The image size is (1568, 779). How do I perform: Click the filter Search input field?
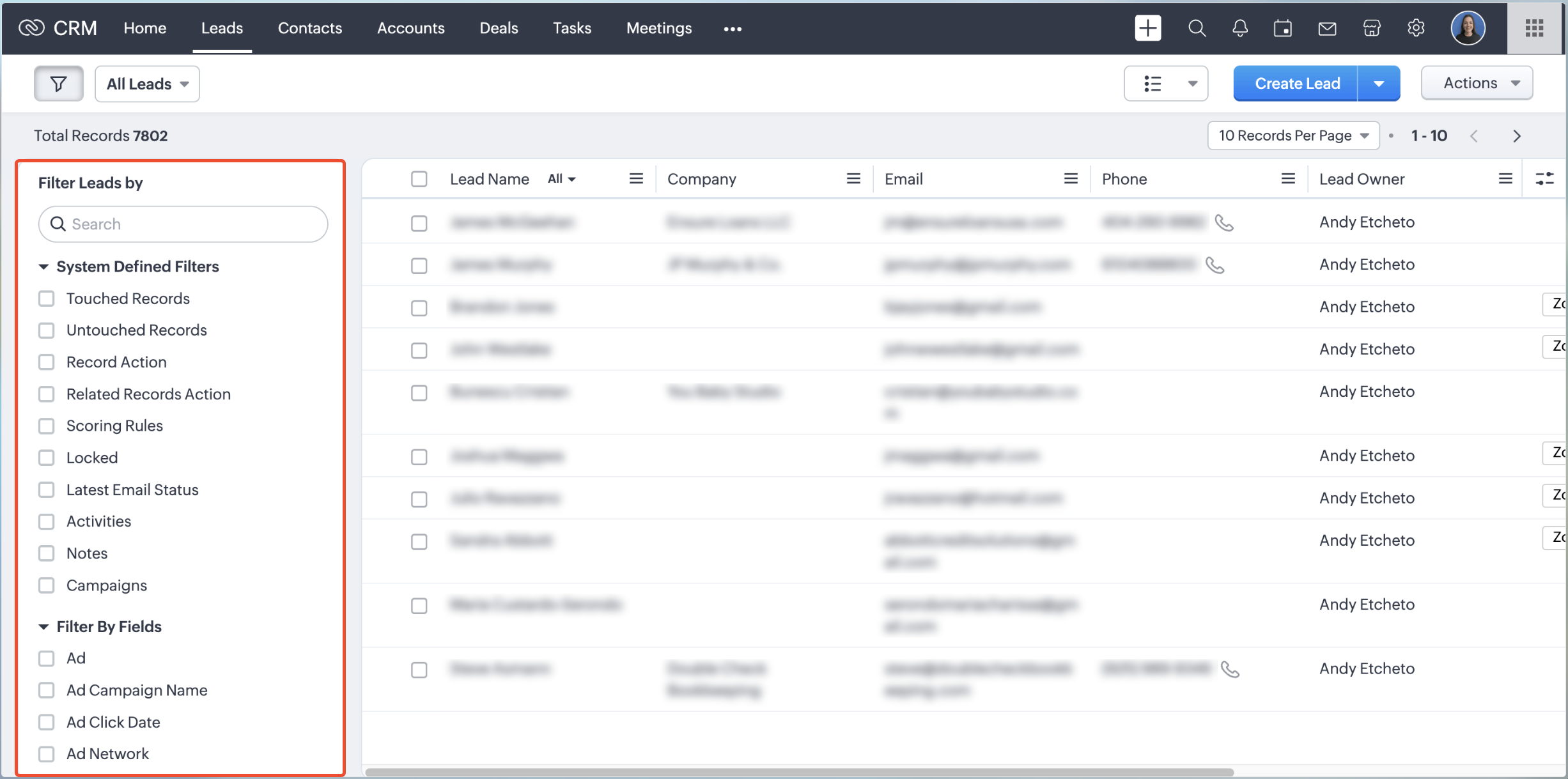click(183, 224)
